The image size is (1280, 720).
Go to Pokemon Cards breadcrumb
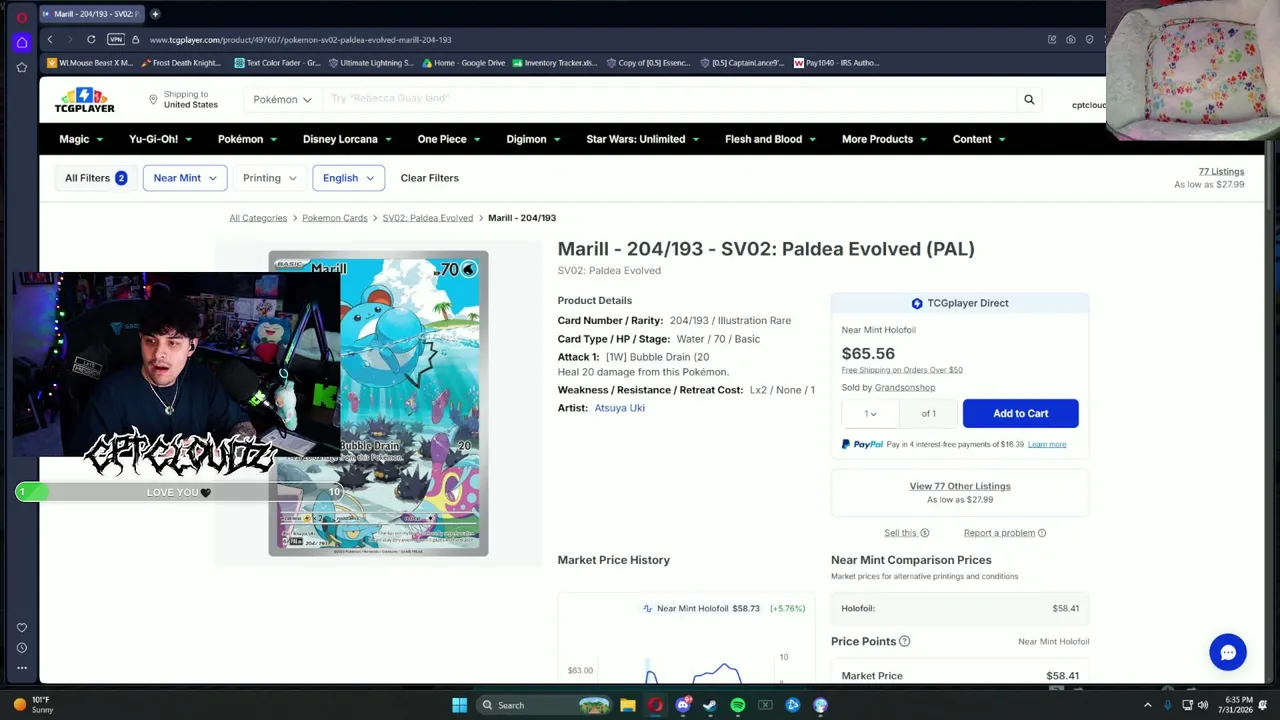(x=335, y=218)
